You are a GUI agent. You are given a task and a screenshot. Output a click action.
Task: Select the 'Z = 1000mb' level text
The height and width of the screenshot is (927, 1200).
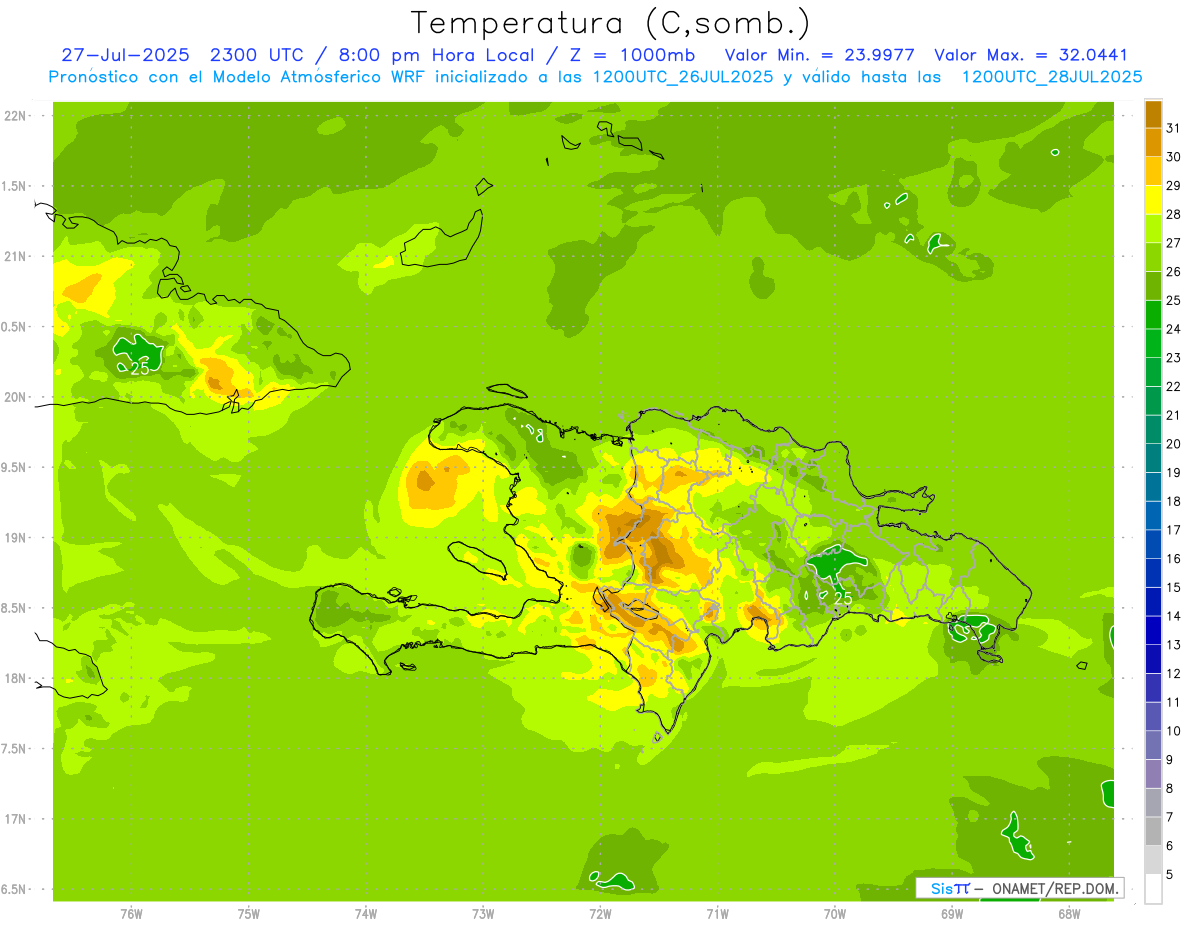coord(633,55)
